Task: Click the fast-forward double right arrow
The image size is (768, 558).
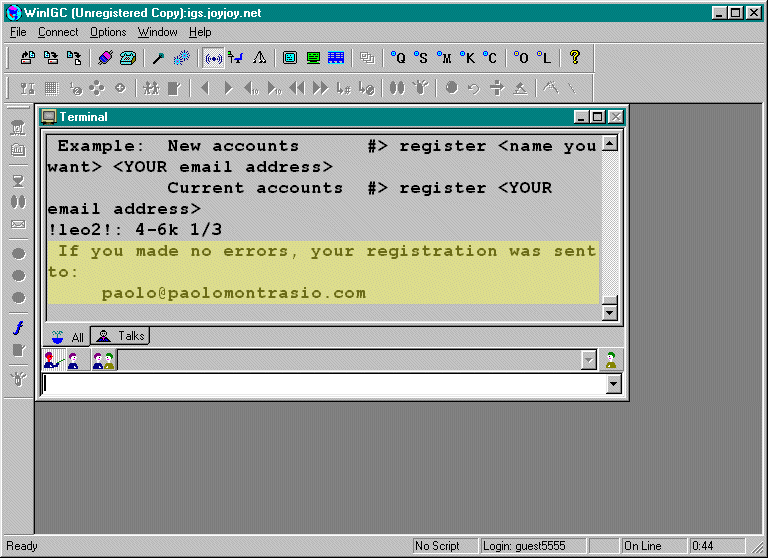Action: (320, 88)
